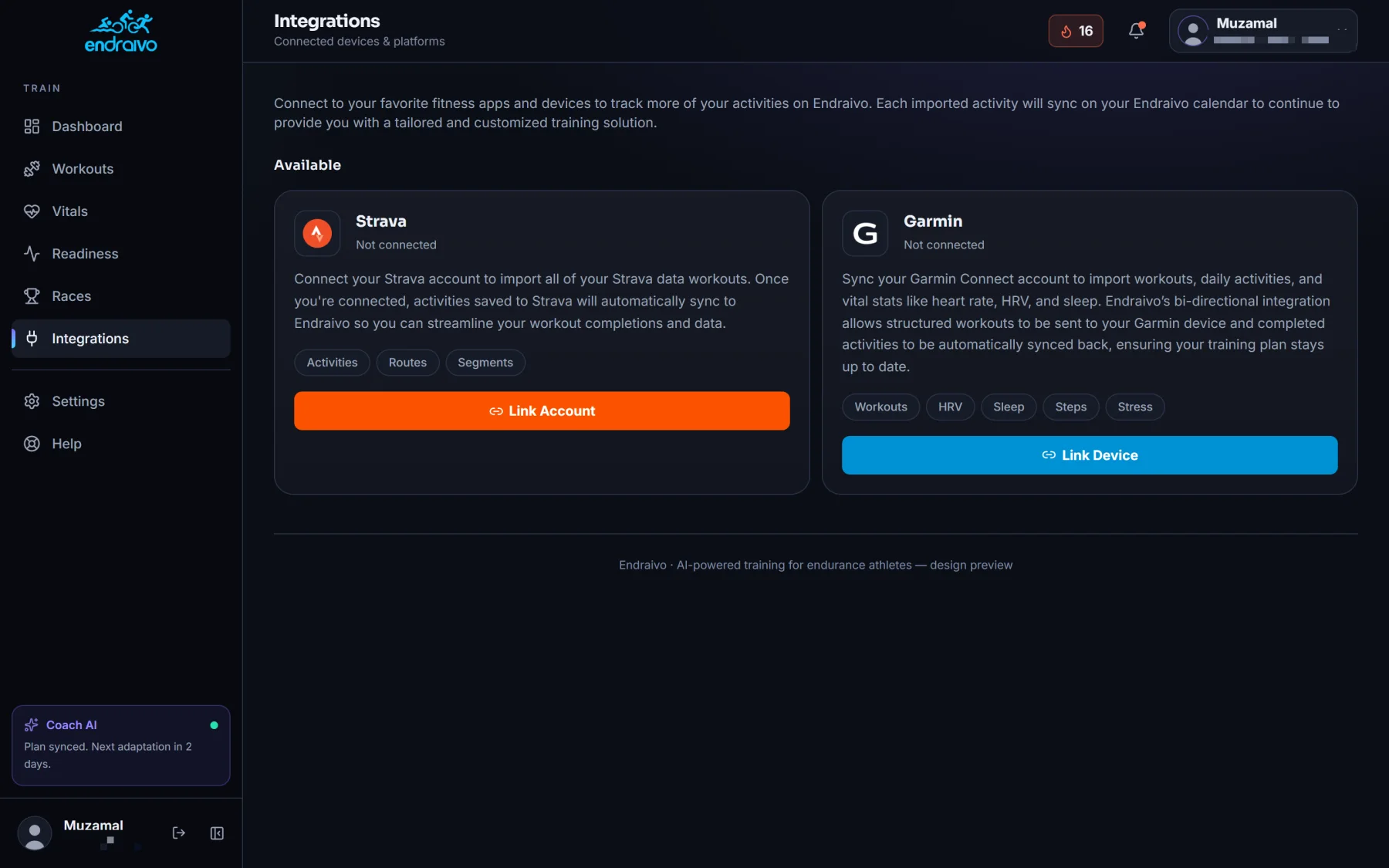Select the Segments tag under Strava
The width and height of the screenshot is (1389, 868).
(x=485, y=363)
